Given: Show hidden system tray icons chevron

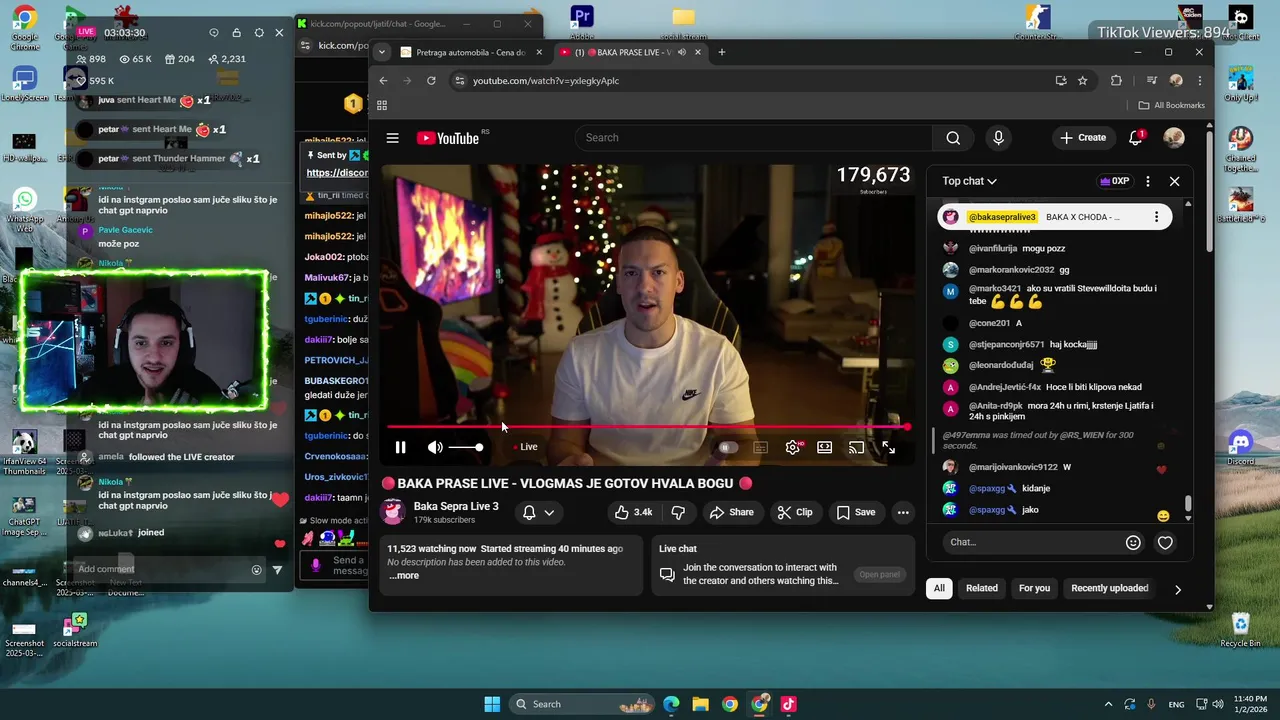Looking at the screenshot, I should (x=1108, y=704).
